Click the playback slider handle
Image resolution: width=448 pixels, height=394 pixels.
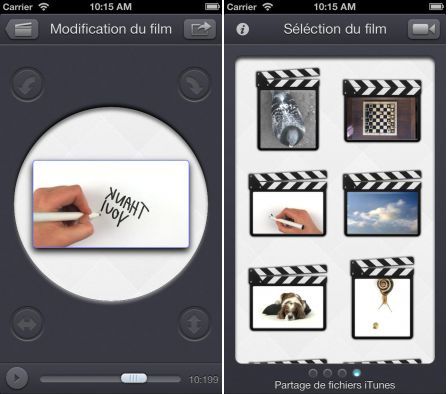[x=134, y=378]
